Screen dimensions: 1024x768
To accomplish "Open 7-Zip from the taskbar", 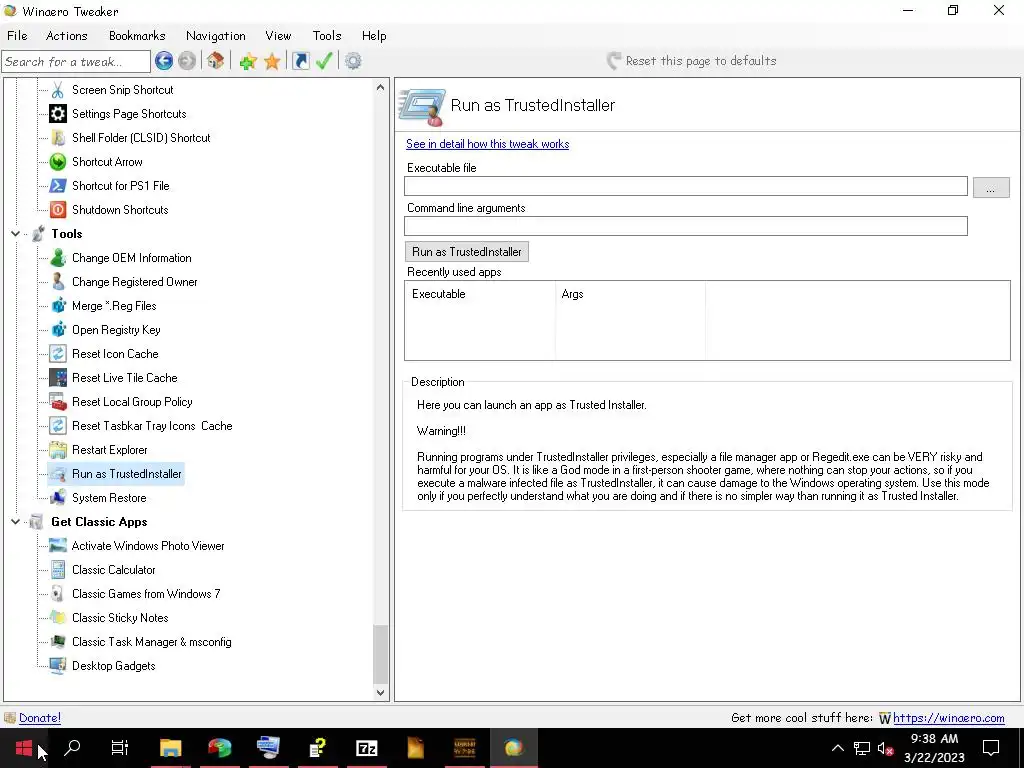I will (x=366, y=748).
